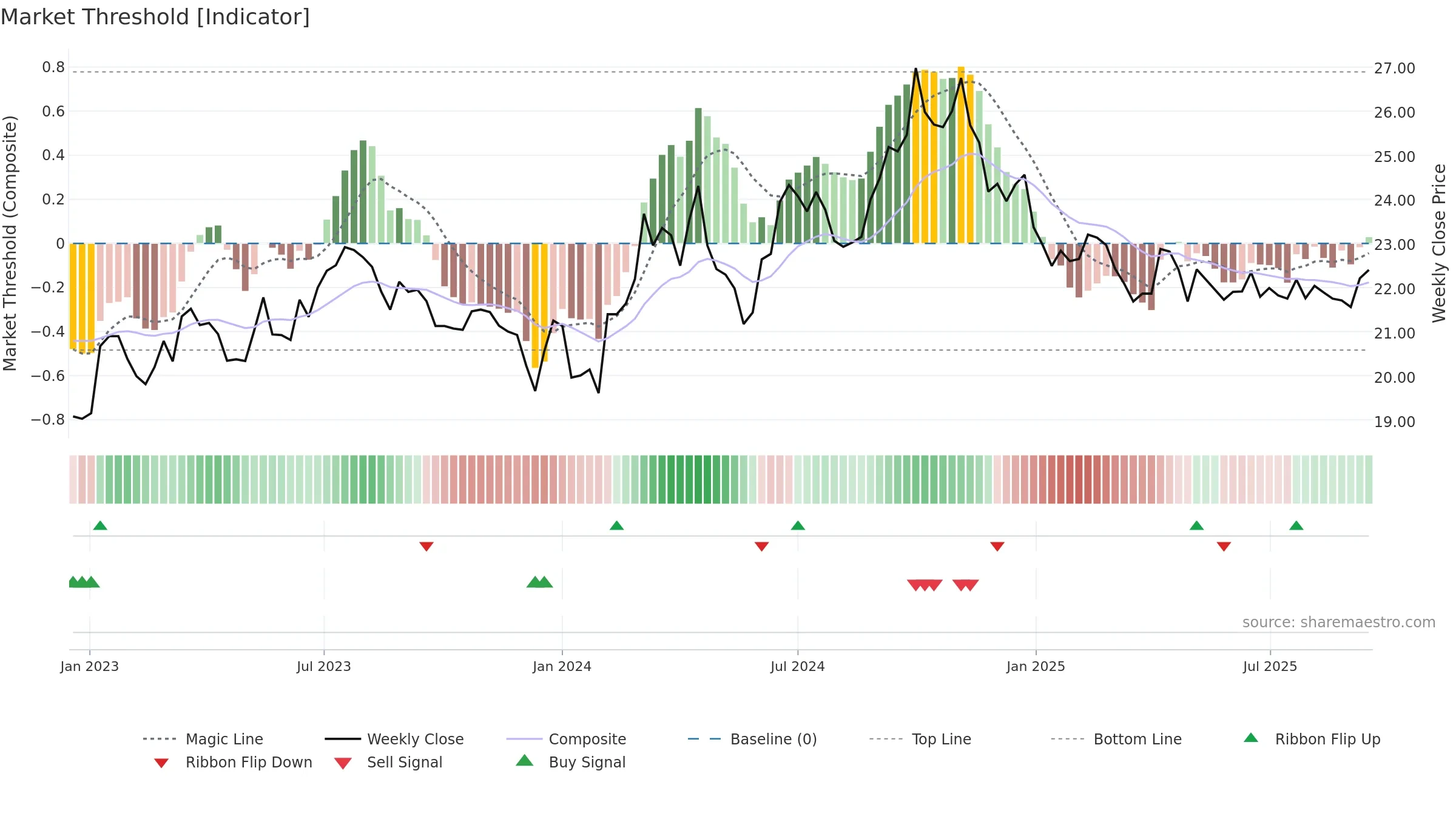
Task: Click the '19.00' price axis label
Action: point(1395,422)
